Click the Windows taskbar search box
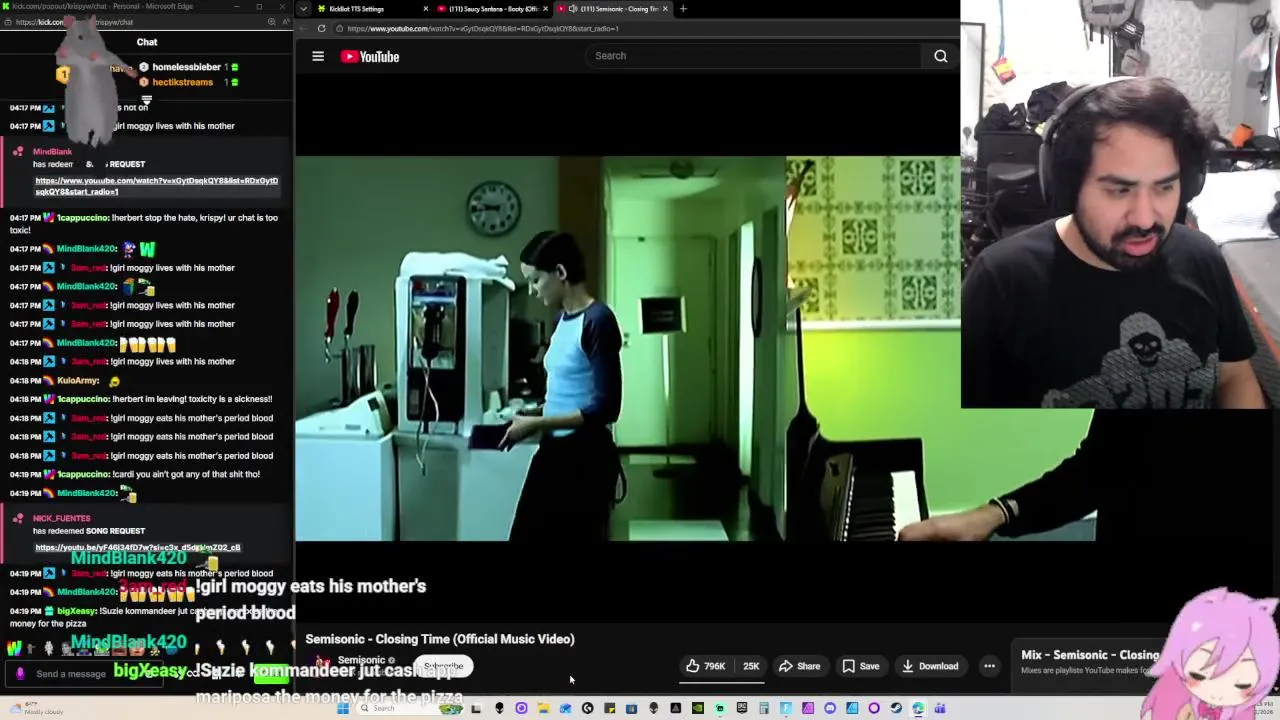The height and width of the screenshot is (720, 1280). point(412,708)
